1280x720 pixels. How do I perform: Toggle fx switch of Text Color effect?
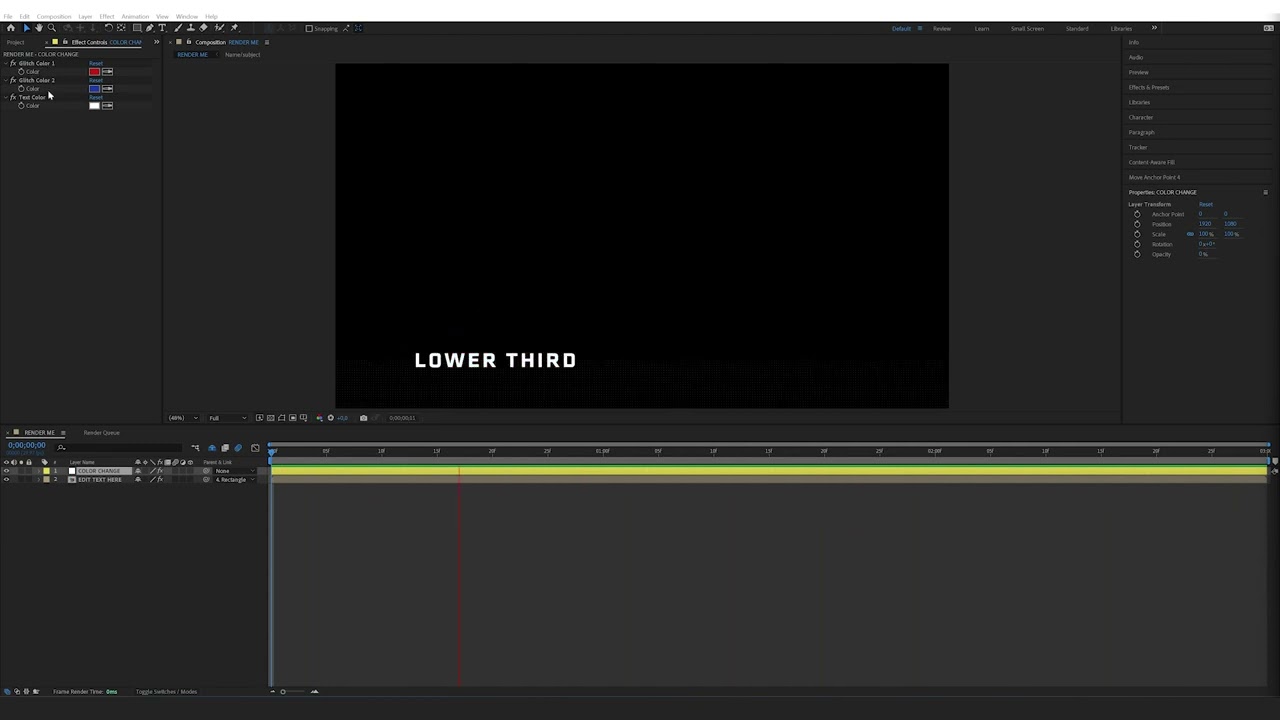coord(13,97)
